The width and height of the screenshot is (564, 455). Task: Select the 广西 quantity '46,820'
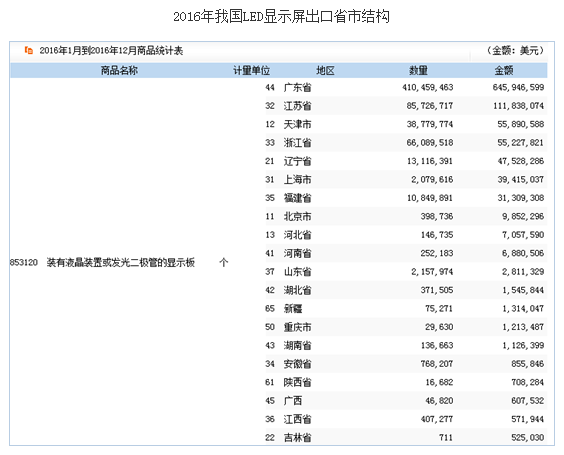pos(439,401)
